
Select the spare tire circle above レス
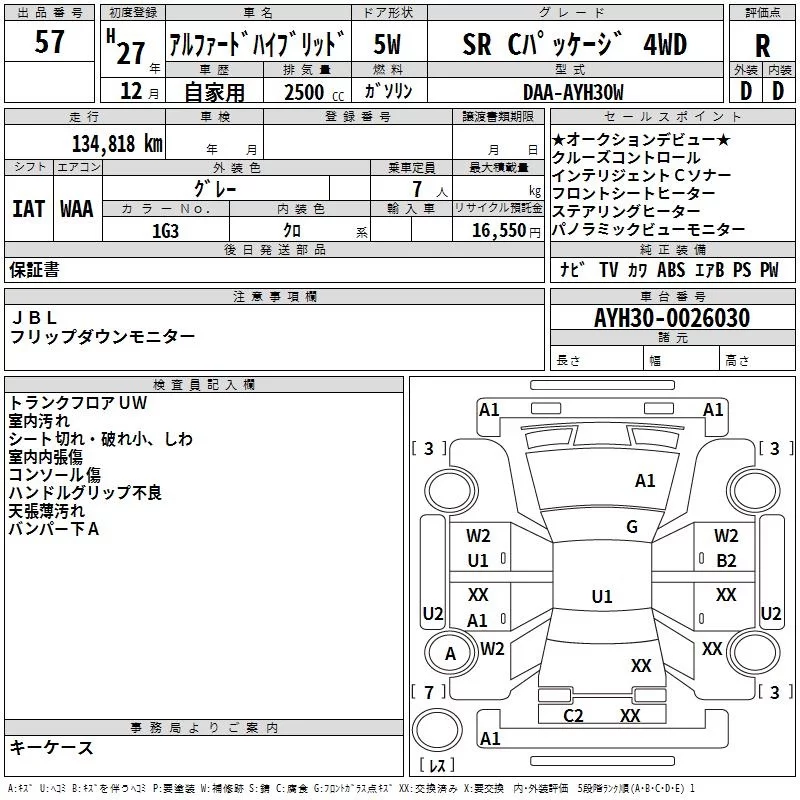[437, 730]
